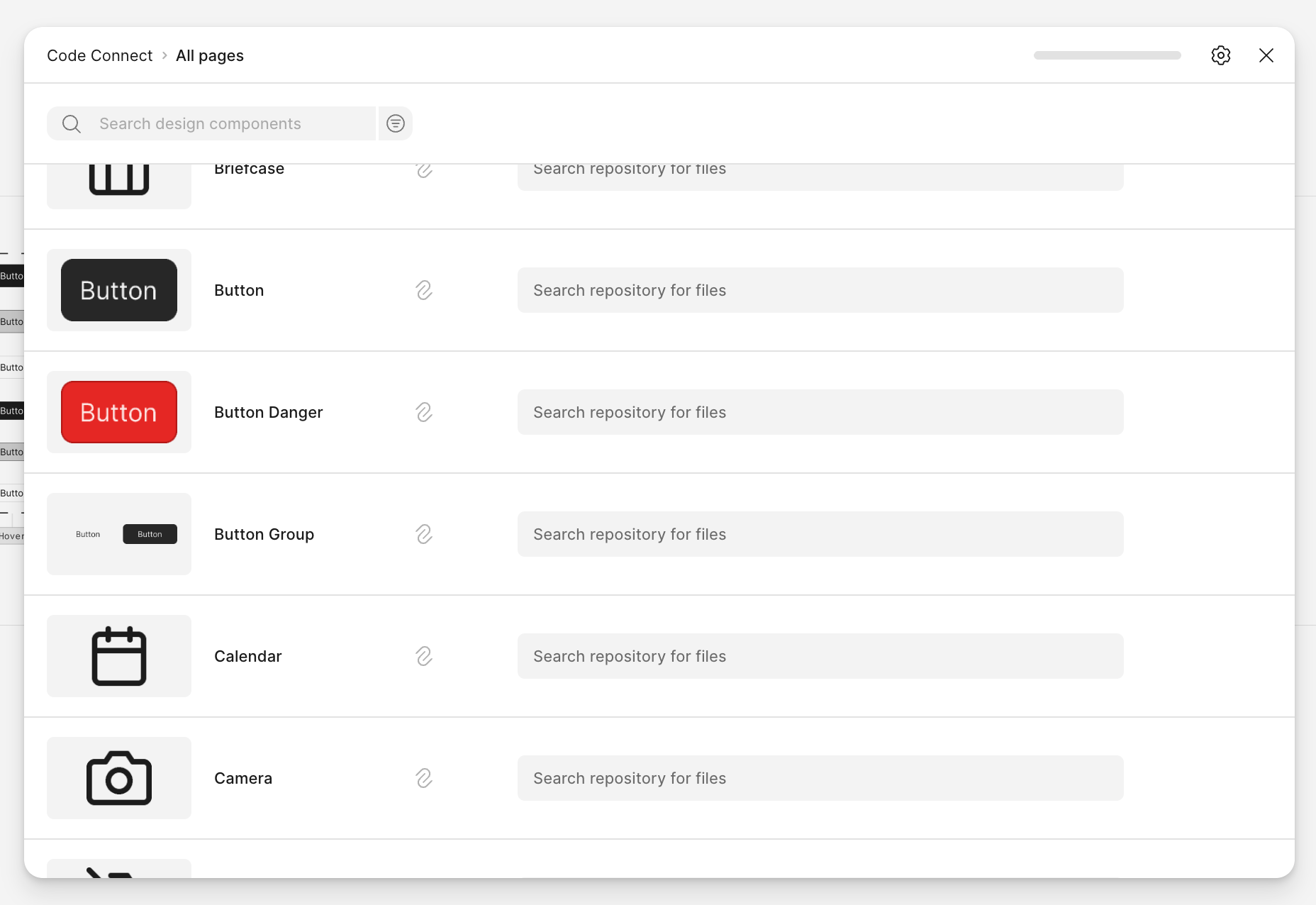Select the dark Button component thumbnail

pyautogui.click(x=118, y=290)
